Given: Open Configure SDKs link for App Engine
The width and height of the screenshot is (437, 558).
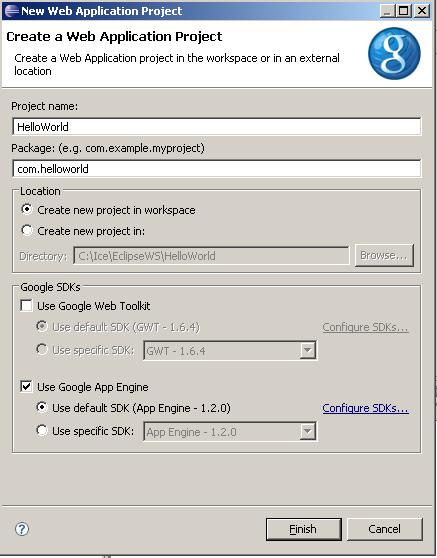Looking at the screenshot, I should [x=365, y=408].
